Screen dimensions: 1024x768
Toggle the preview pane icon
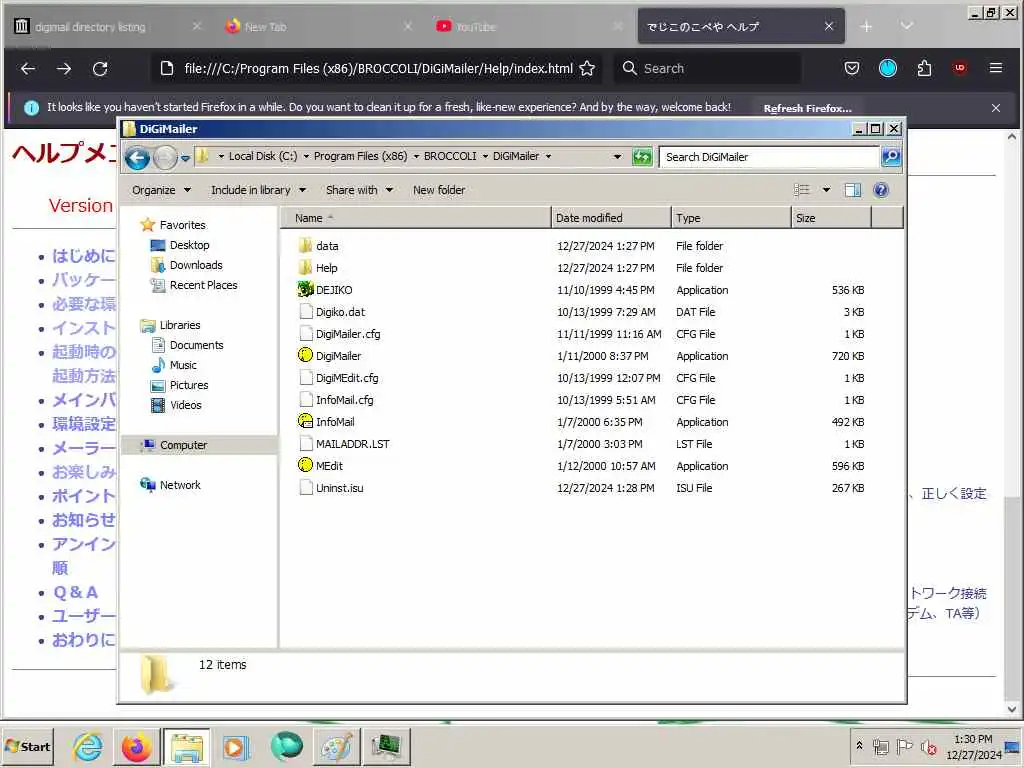click(x=853, y=190)
